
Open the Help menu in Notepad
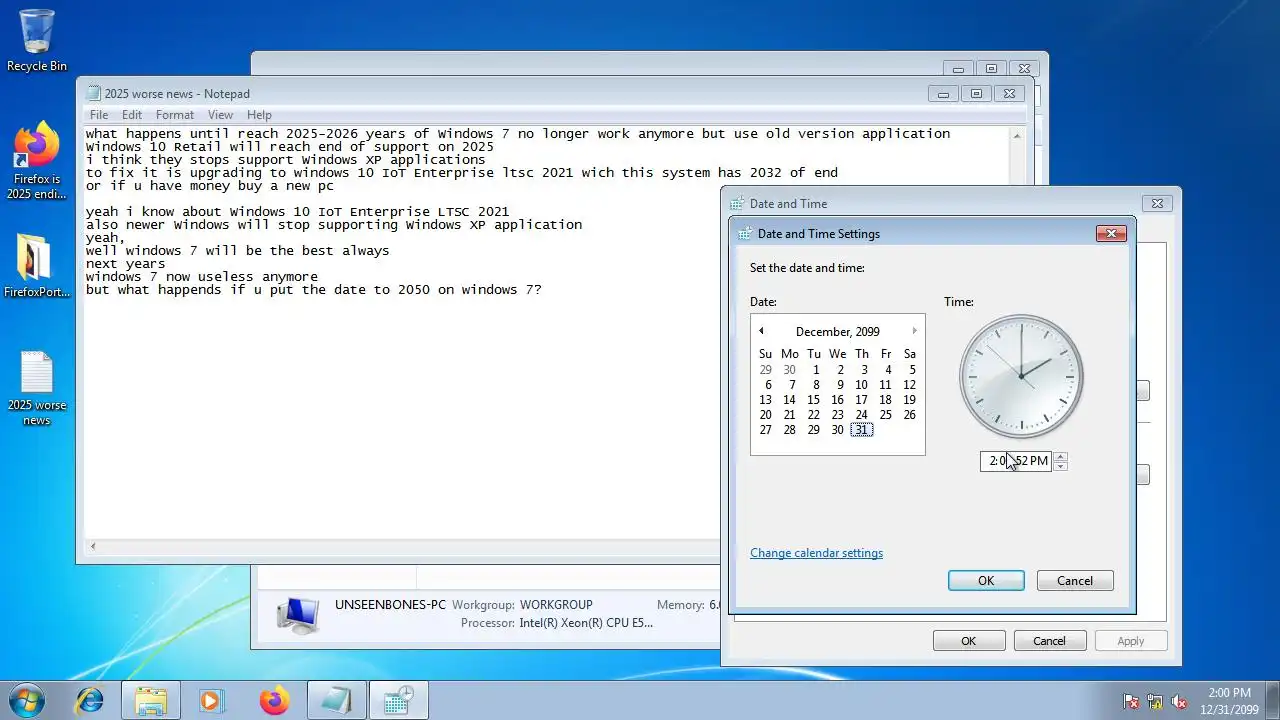(259, 115)
